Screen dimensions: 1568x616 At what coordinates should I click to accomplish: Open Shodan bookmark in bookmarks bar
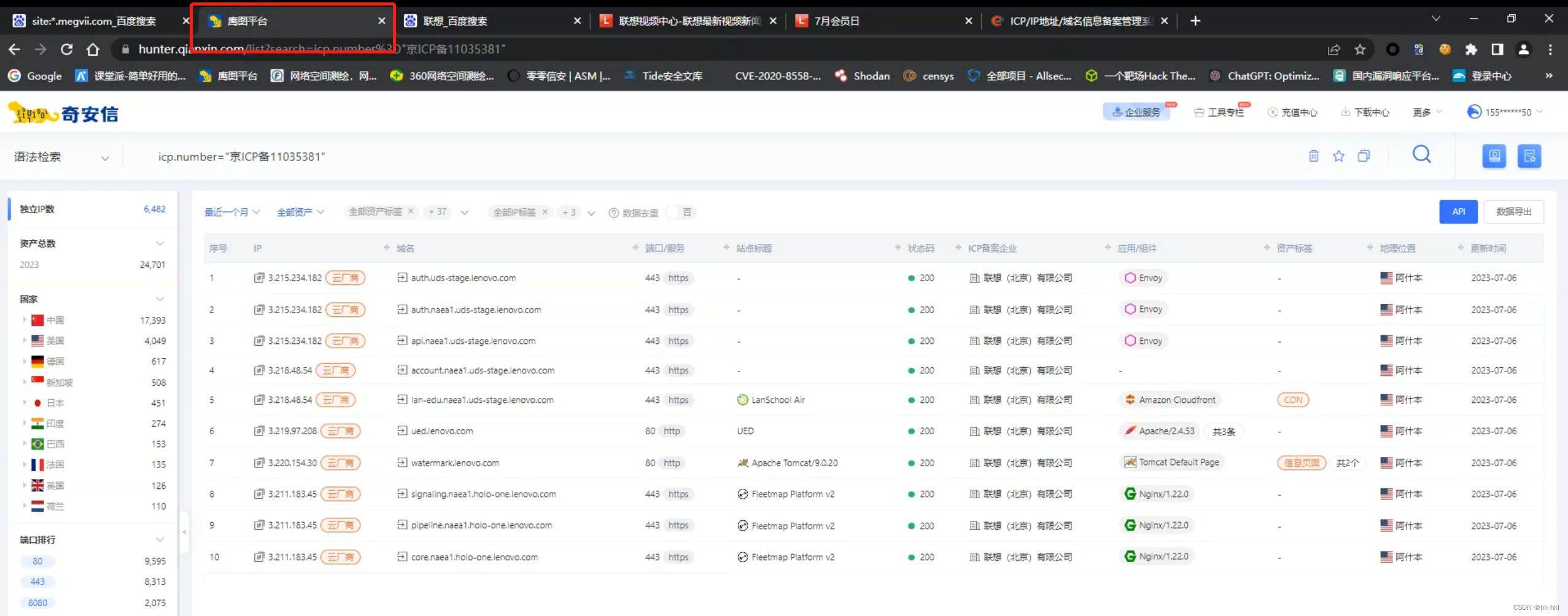862,76
